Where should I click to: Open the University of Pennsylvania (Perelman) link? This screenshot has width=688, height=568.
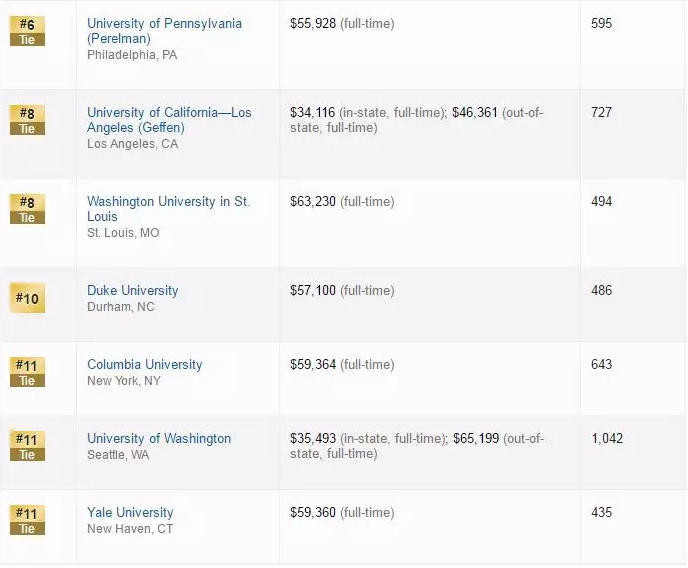[164, 31]
